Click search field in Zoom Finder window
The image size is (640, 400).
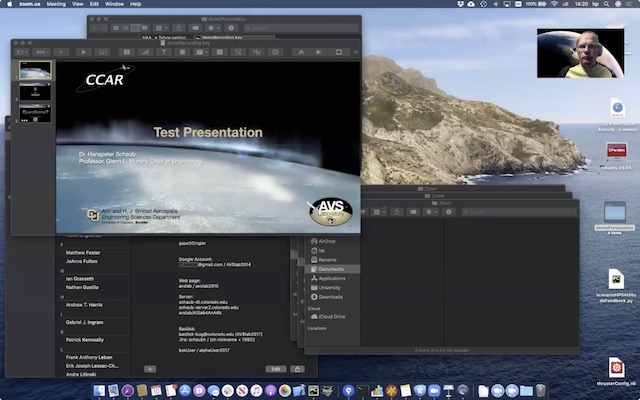click(x=519, y=212)
